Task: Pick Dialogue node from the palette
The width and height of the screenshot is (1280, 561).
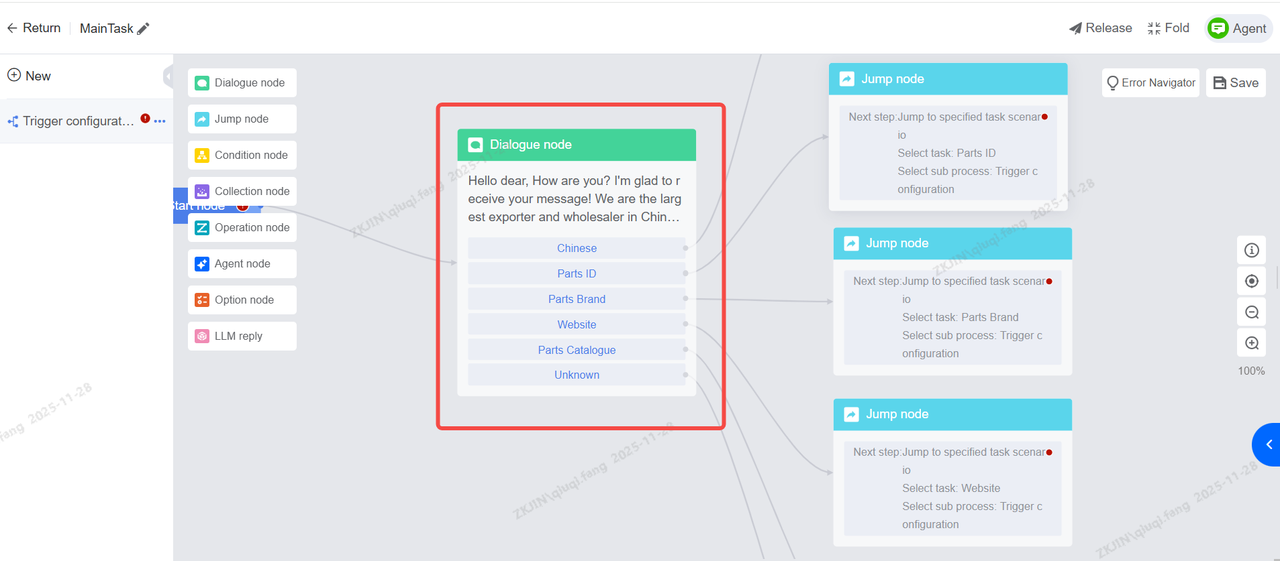Action: (242, 83)
